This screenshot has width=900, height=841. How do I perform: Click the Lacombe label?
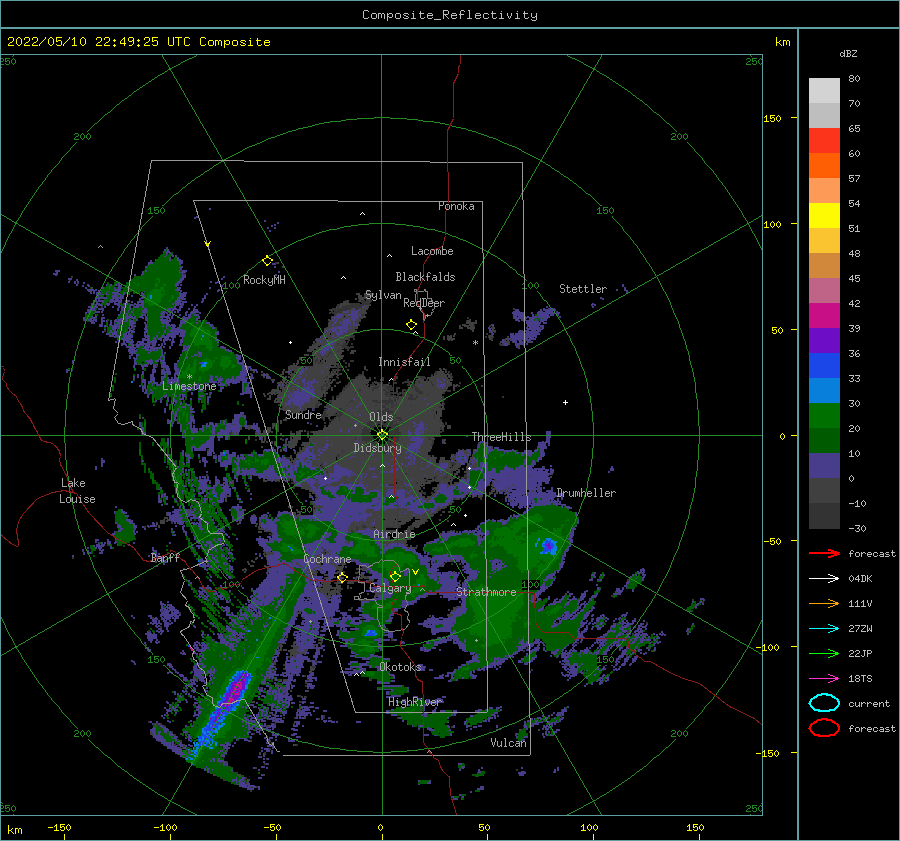pyautogui.click(x=432, y=251)
